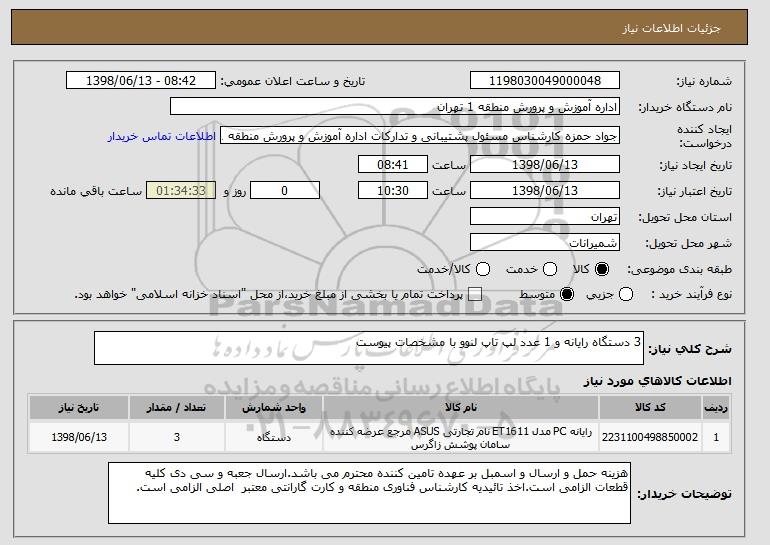Image resolution: width=770 pixels, height=545 pixels.
Task: Choose the متوسط purchase type radio
Action: coord(567,295)
